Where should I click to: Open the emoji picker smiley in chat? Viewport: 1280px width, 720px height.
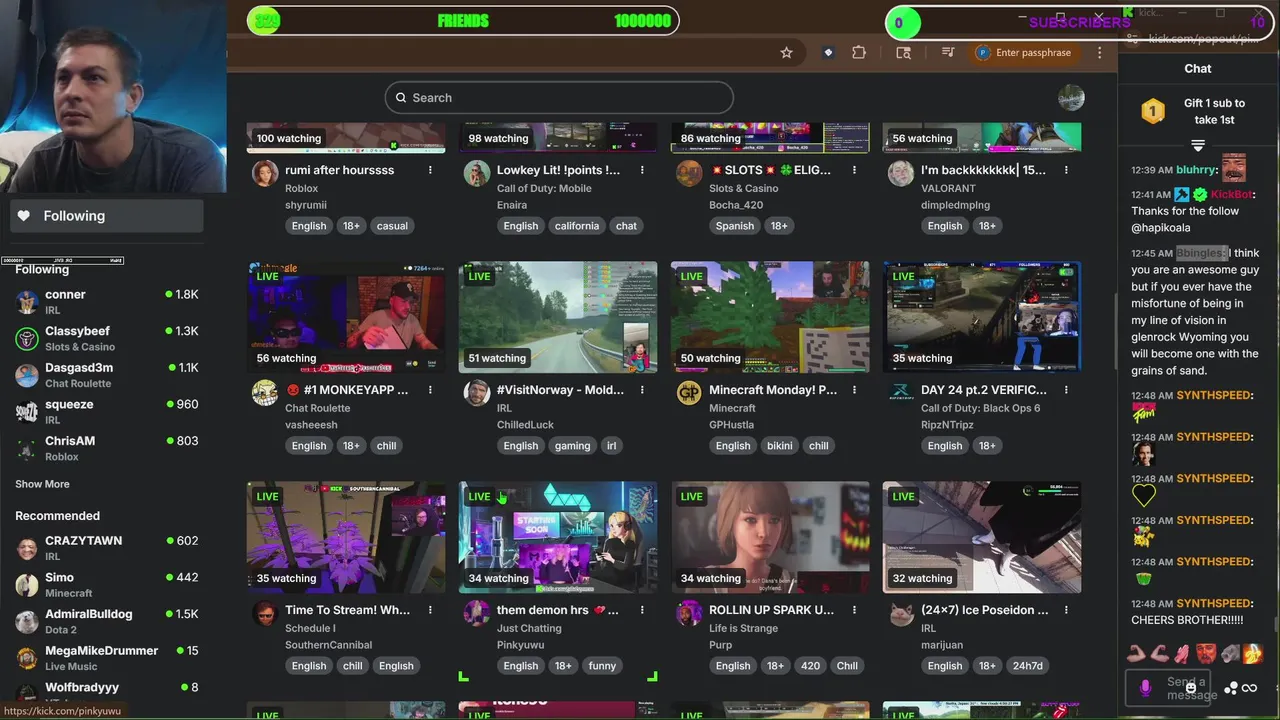[1192, 688]
